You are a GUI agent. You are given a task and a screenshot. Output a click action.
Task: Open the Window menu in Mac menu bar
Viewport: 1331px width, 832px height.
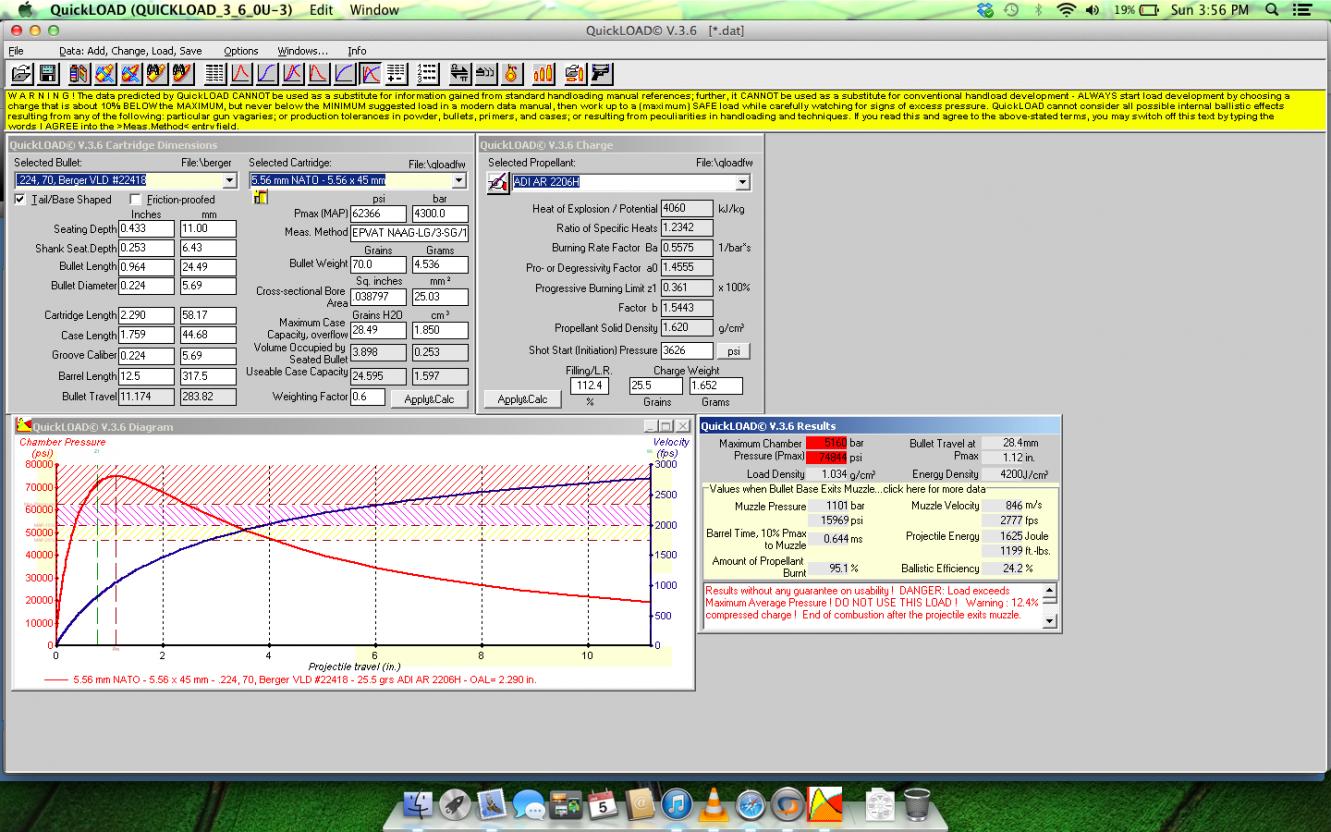374,10
